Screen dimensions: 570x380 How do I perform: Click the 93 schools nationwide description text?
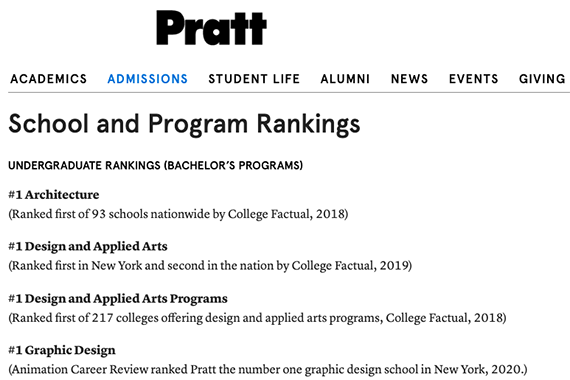tap(178, 214)
